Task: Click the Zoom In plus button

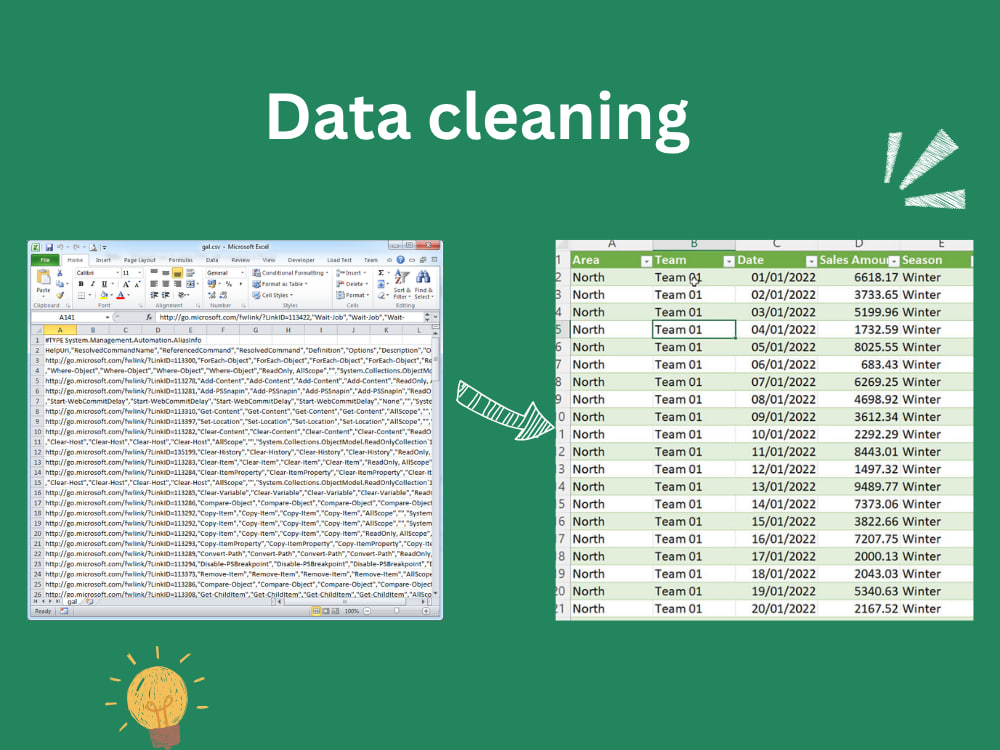Action: 426,611
